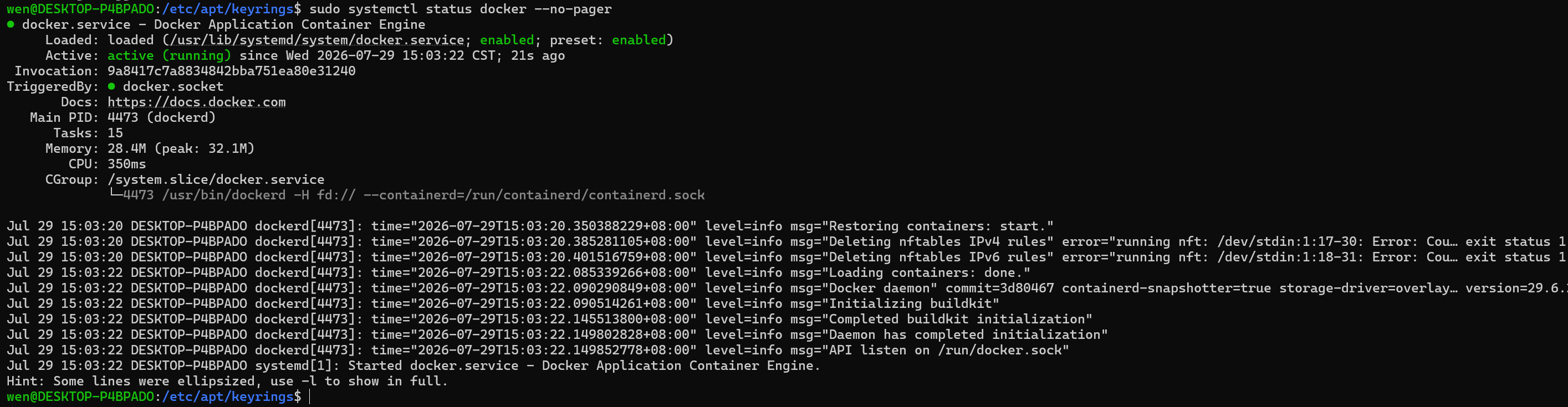This screenshot has height=407, width=1568.
Task: Click the green dot beside docker.socket
Action: (111, 86)
